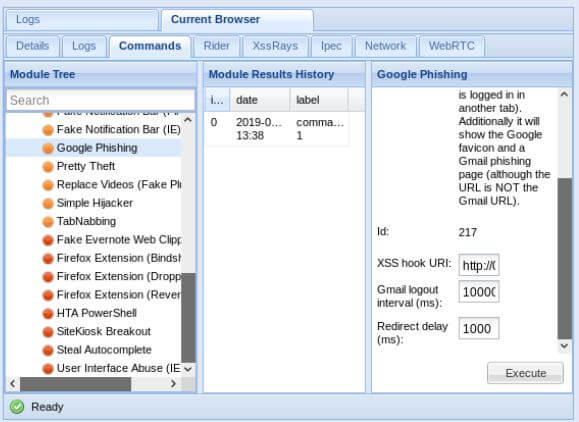Click the red icon beside HTA PowerShell
Screen dimensions: 579x422
point(48,313)
